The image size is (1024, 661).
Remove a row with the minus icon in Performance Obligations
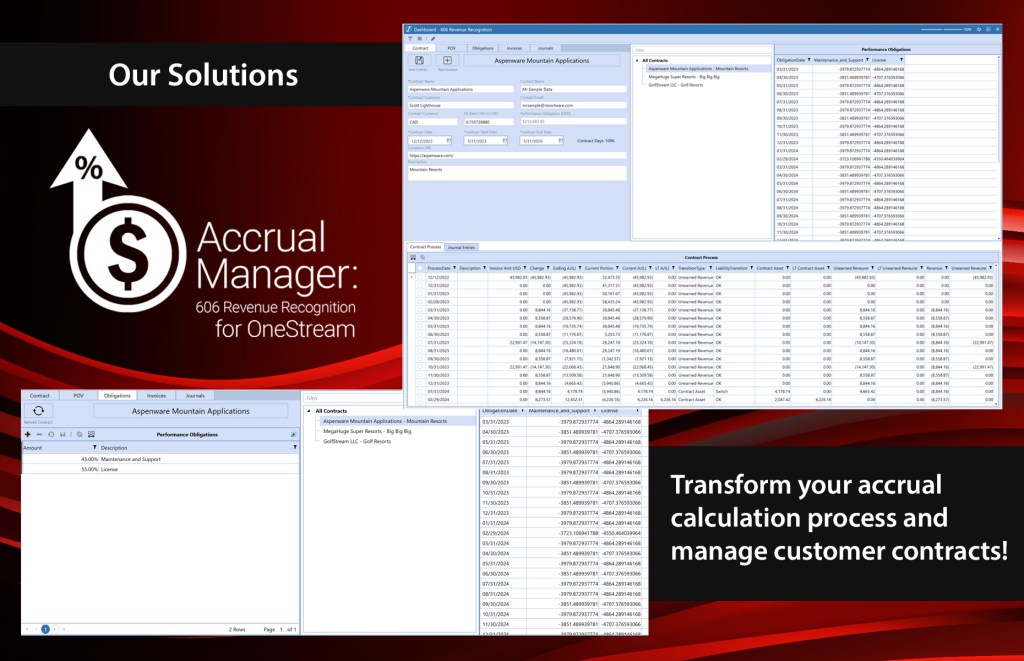click(x=39, y=434)
